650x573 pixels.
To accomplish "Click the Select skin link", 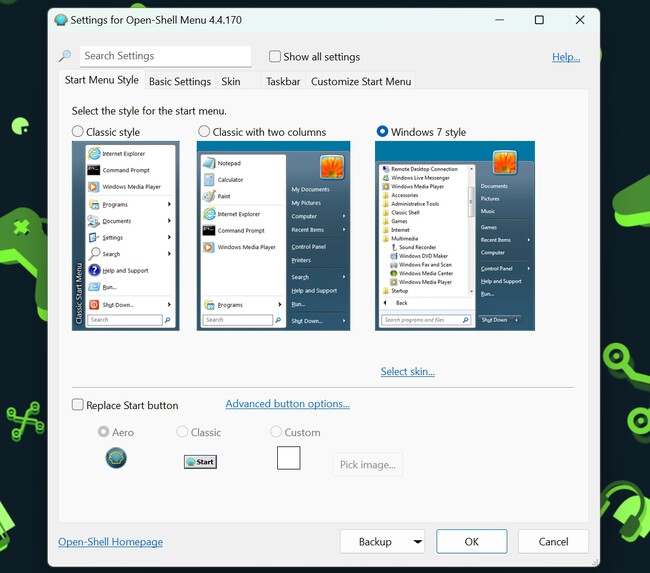I will 407,371.
